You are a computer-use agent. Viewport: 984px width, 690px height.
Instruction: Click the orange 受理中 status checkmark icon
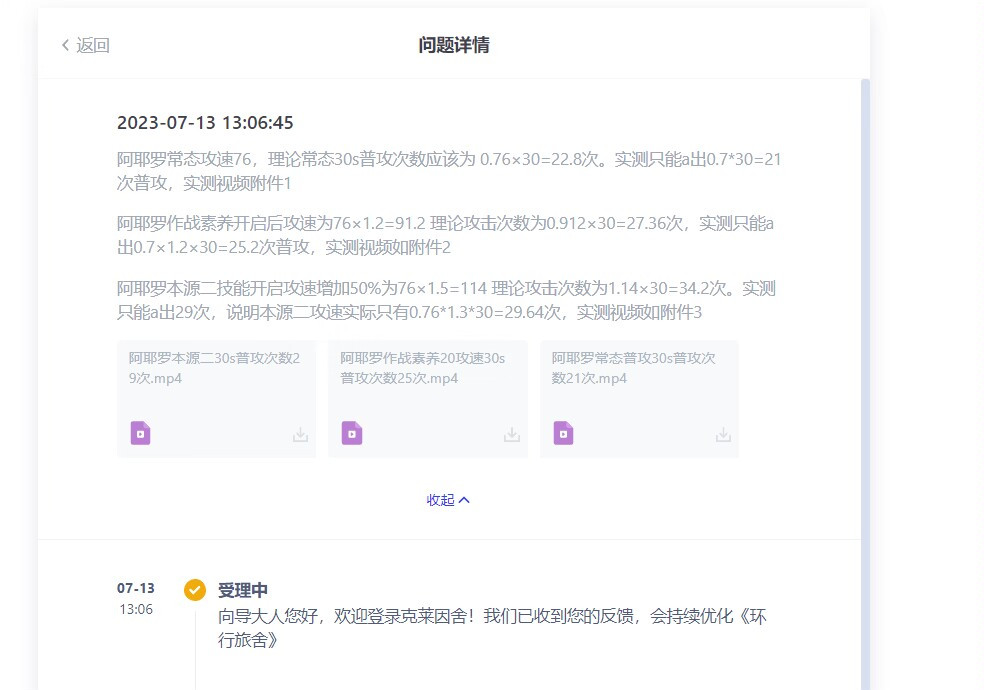pyautogui.click(x=195, y=590)
